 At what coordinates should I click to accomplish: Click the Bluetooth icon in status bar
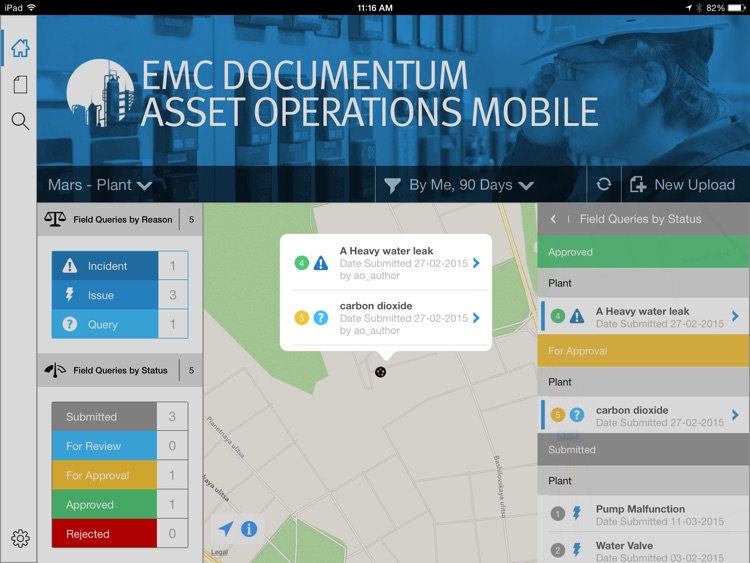click(x=699, y=8)
